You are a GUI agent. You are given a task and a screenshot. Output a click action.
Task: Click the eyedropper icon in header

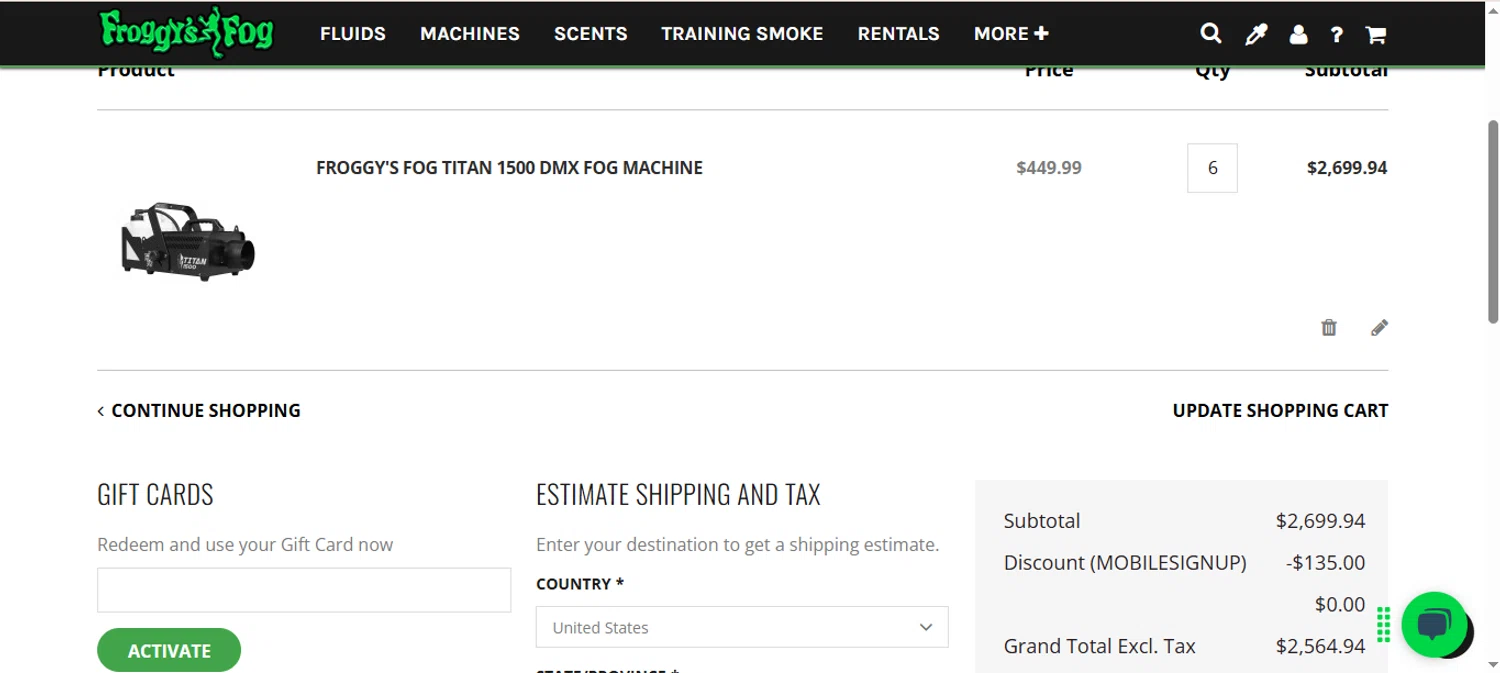pyautogui.click(x=1256, y=34)
